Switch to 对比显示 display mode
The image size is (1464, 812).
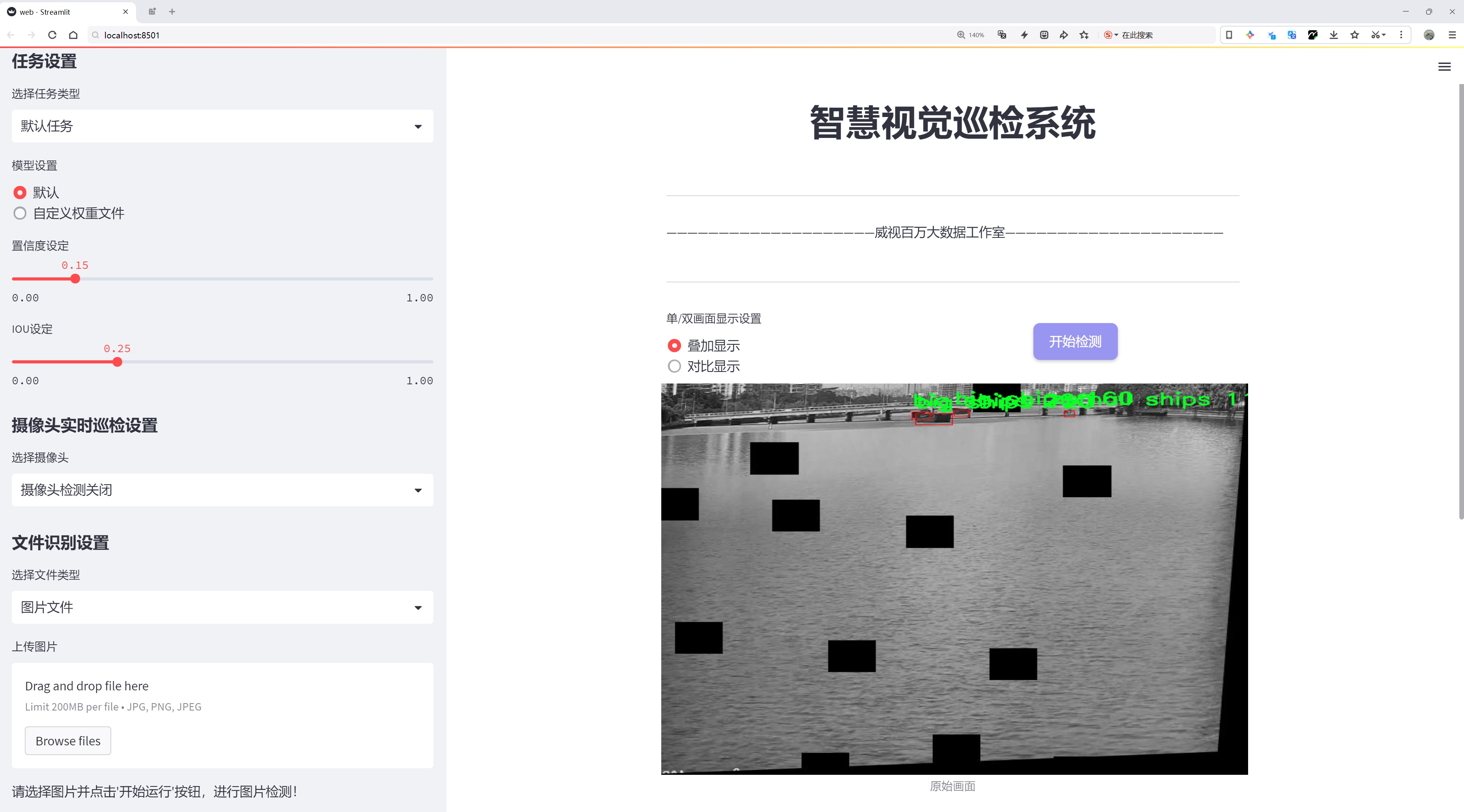coord(674,366)
